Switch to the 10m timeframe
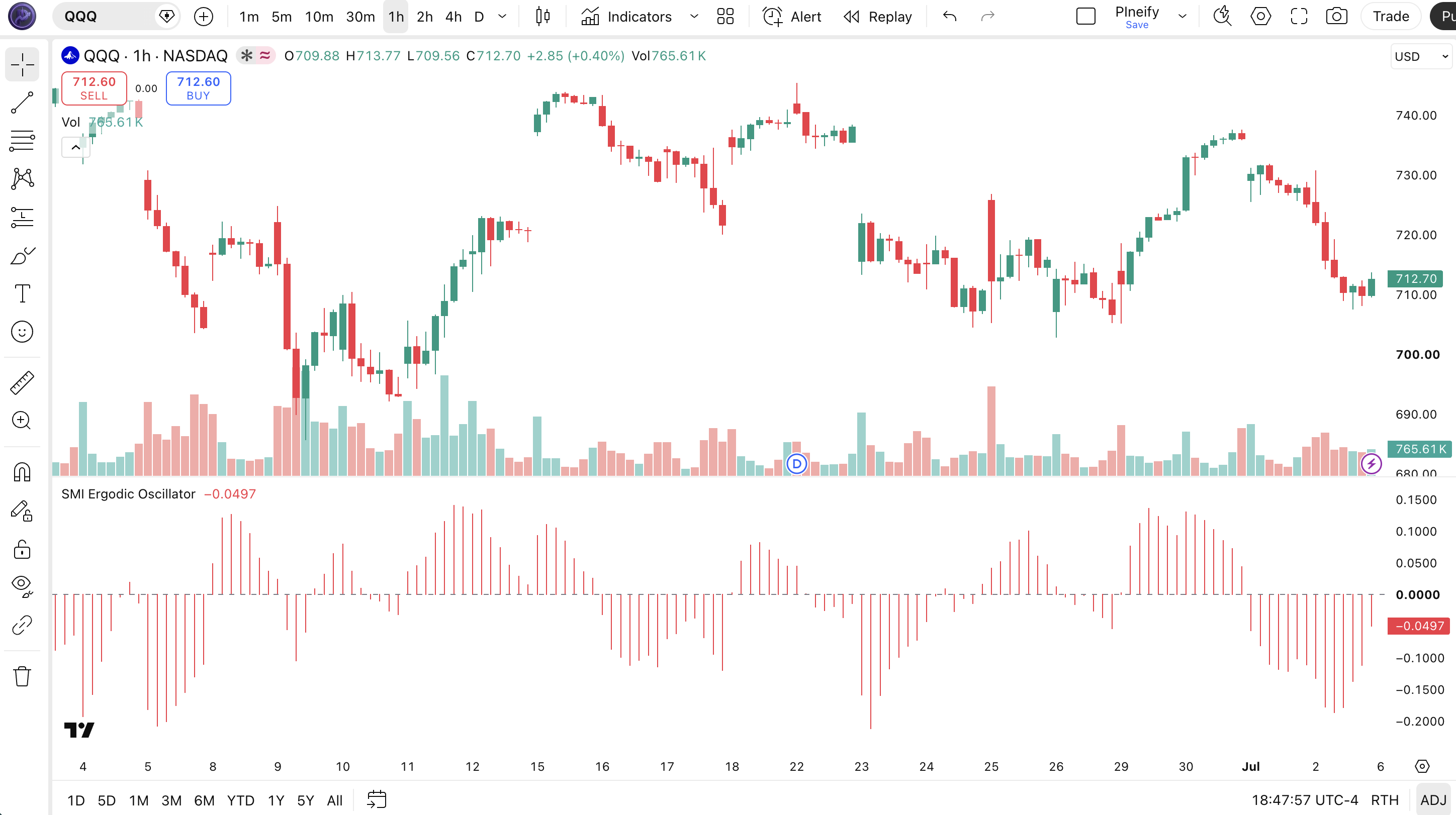Screen dimensions: 1456x815 click(x=319, y=17)
